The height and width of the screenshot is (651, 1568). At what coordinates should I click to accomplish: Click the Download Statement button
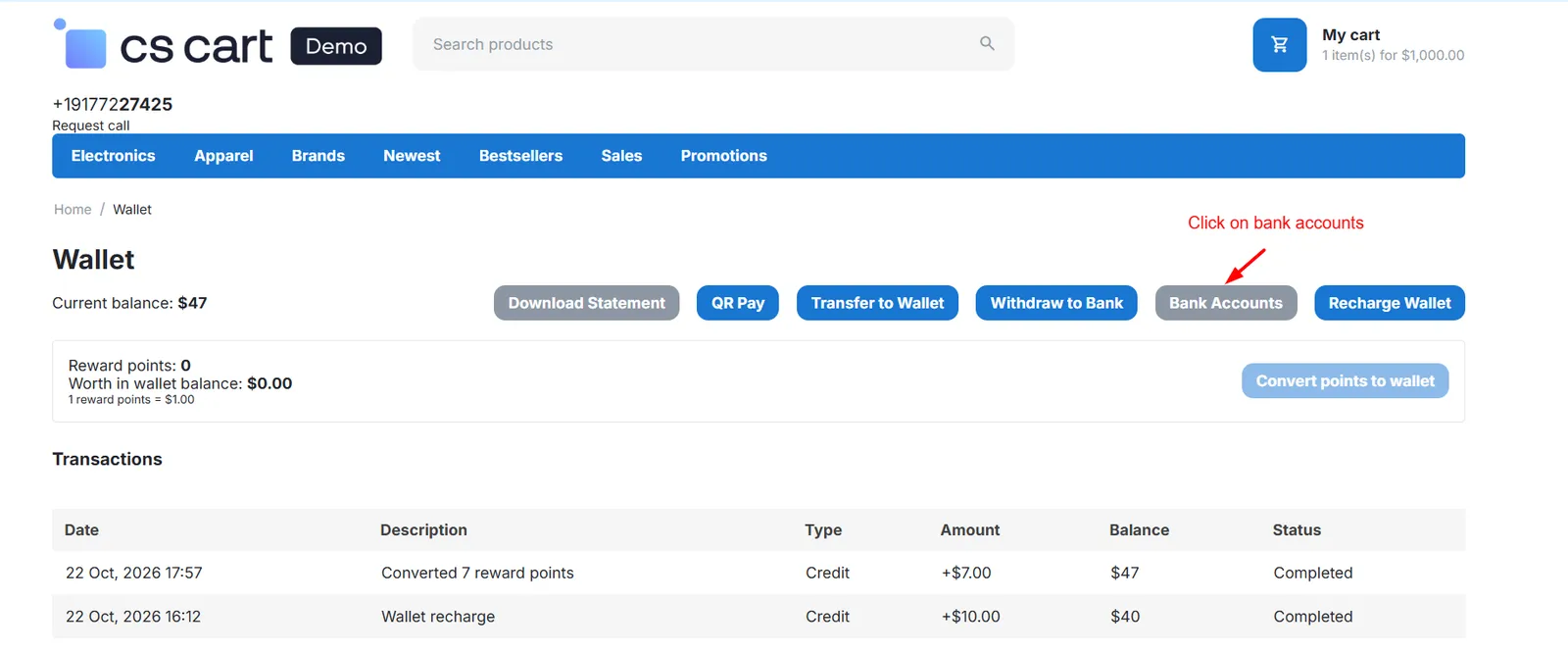pos(586,303)
